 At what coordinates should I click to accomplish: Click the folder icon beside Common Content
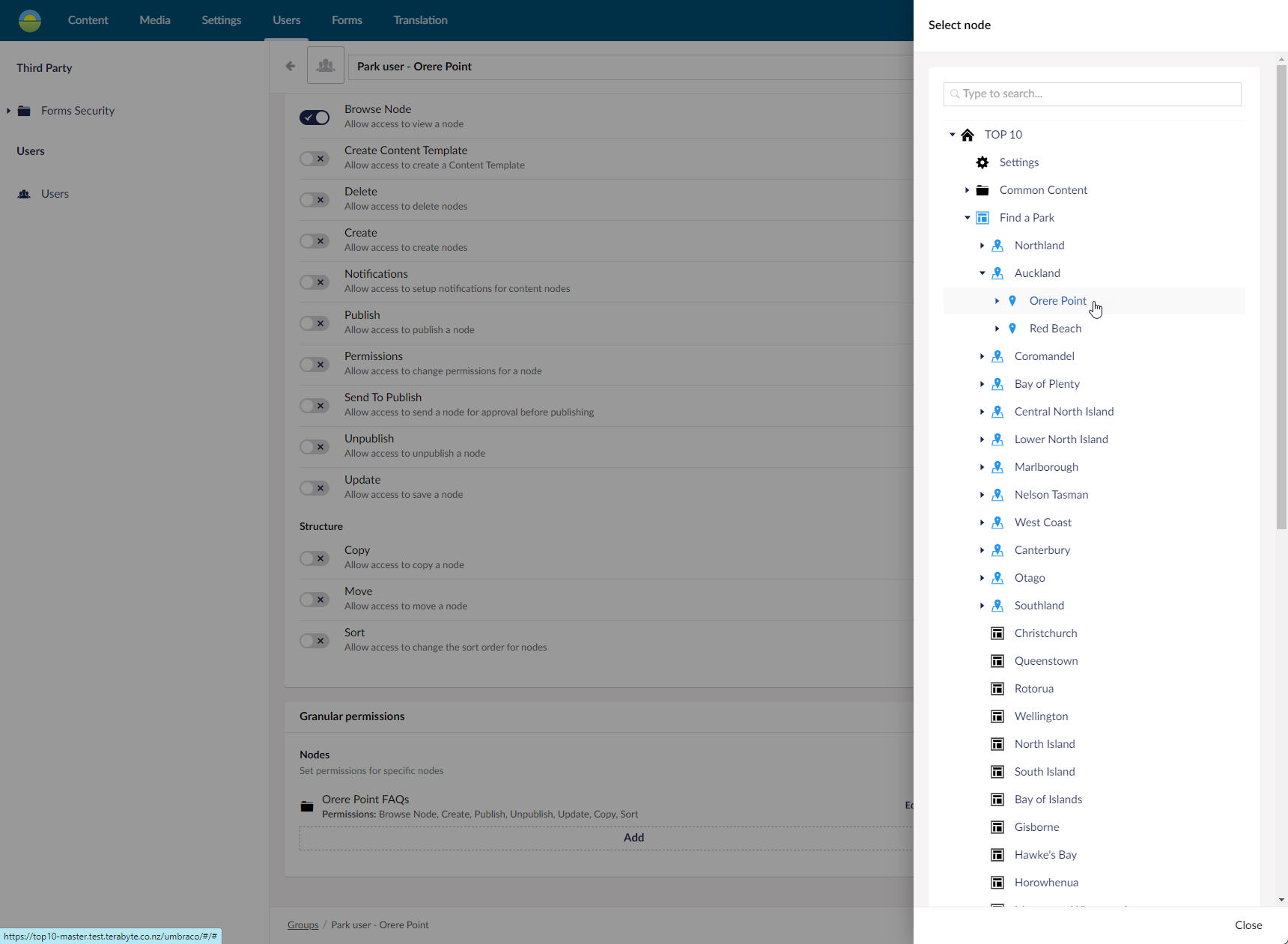982,189
